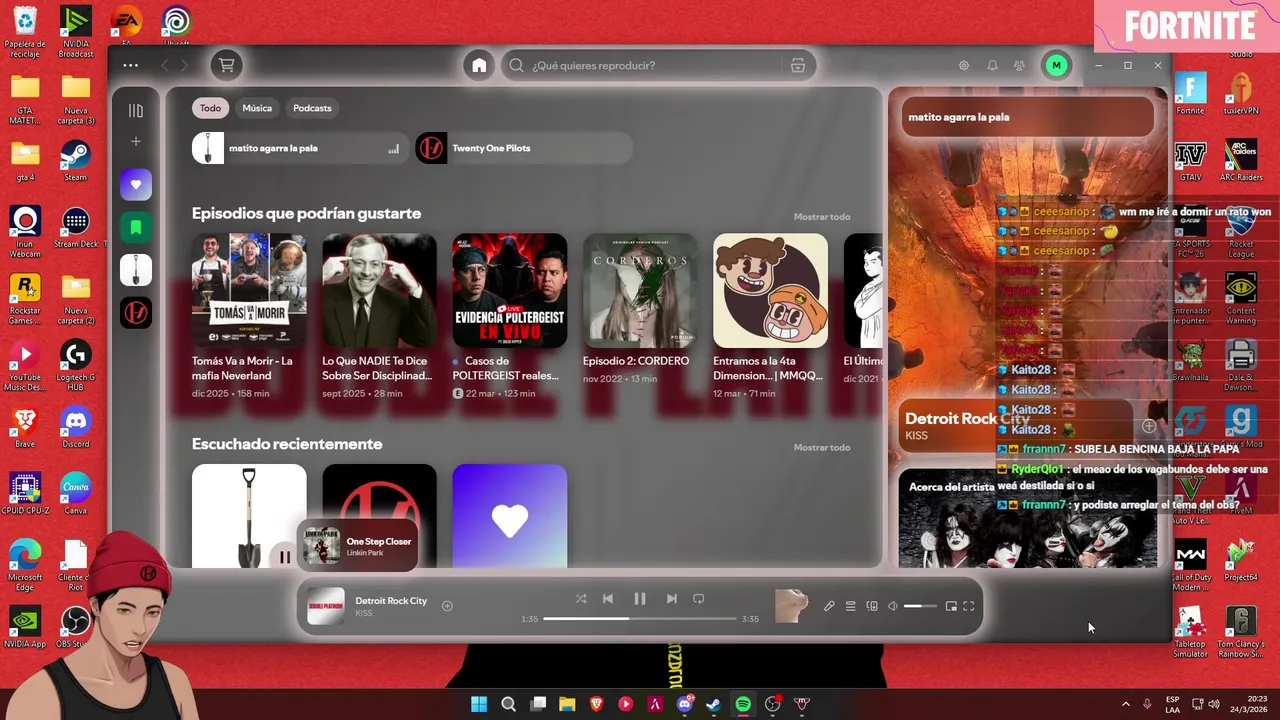Open Liked Songs heart in the sidebar
Image resolution: width=1280 pixels, height=720 pixels.
136,184
